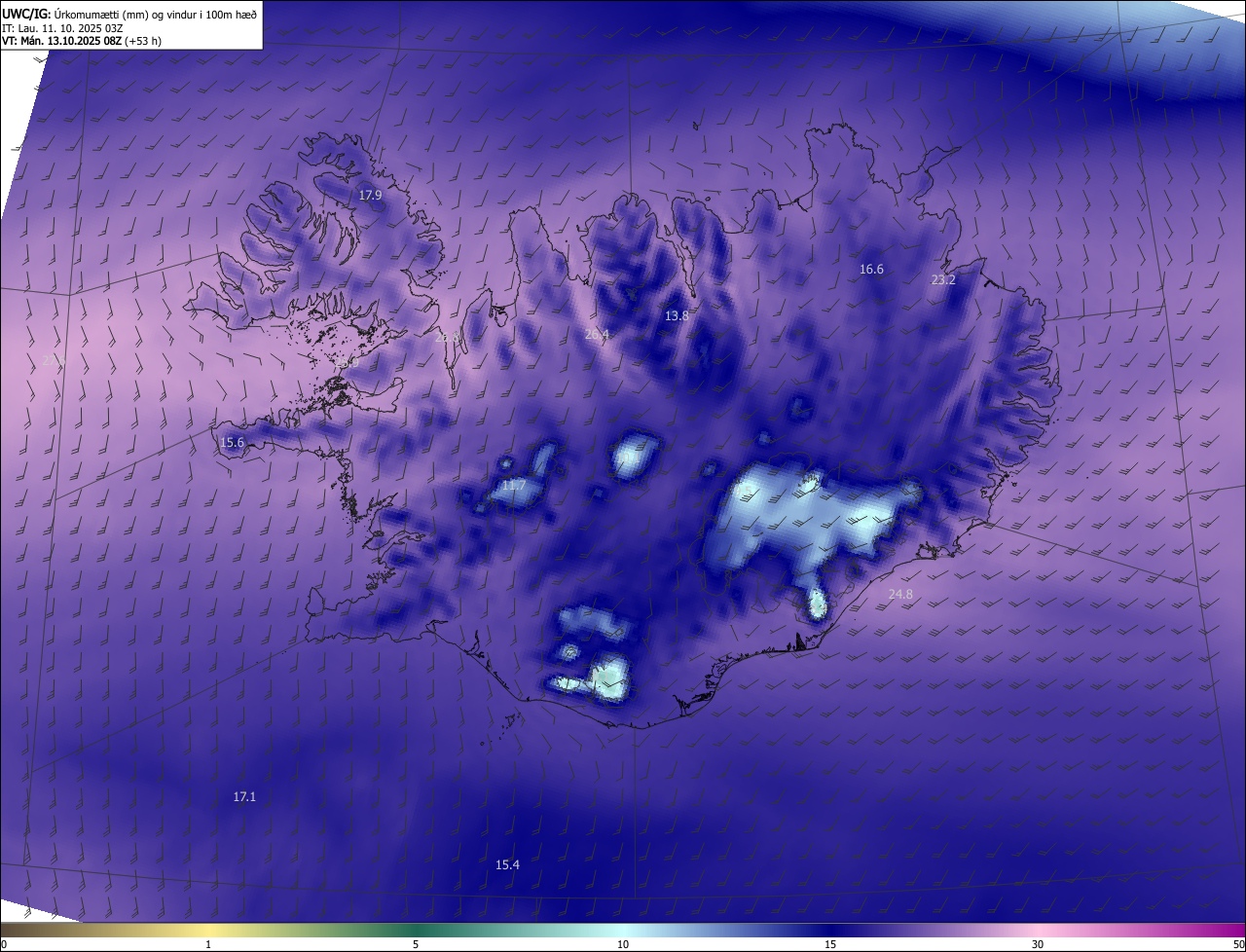Image resolution: width=1246 pixels, height=952 pixels.
Task: Click the color scale tick labeled 50
Action: tap(1238, 944)
